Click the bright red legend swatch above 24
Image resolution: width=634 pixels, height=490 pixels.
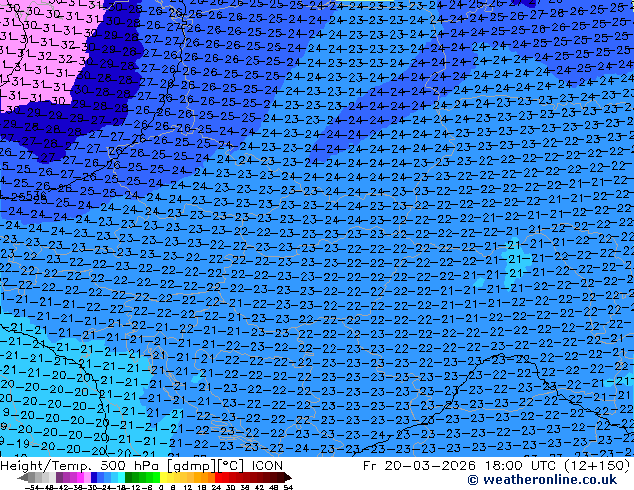pyautogui.click(x=218, y=478)
